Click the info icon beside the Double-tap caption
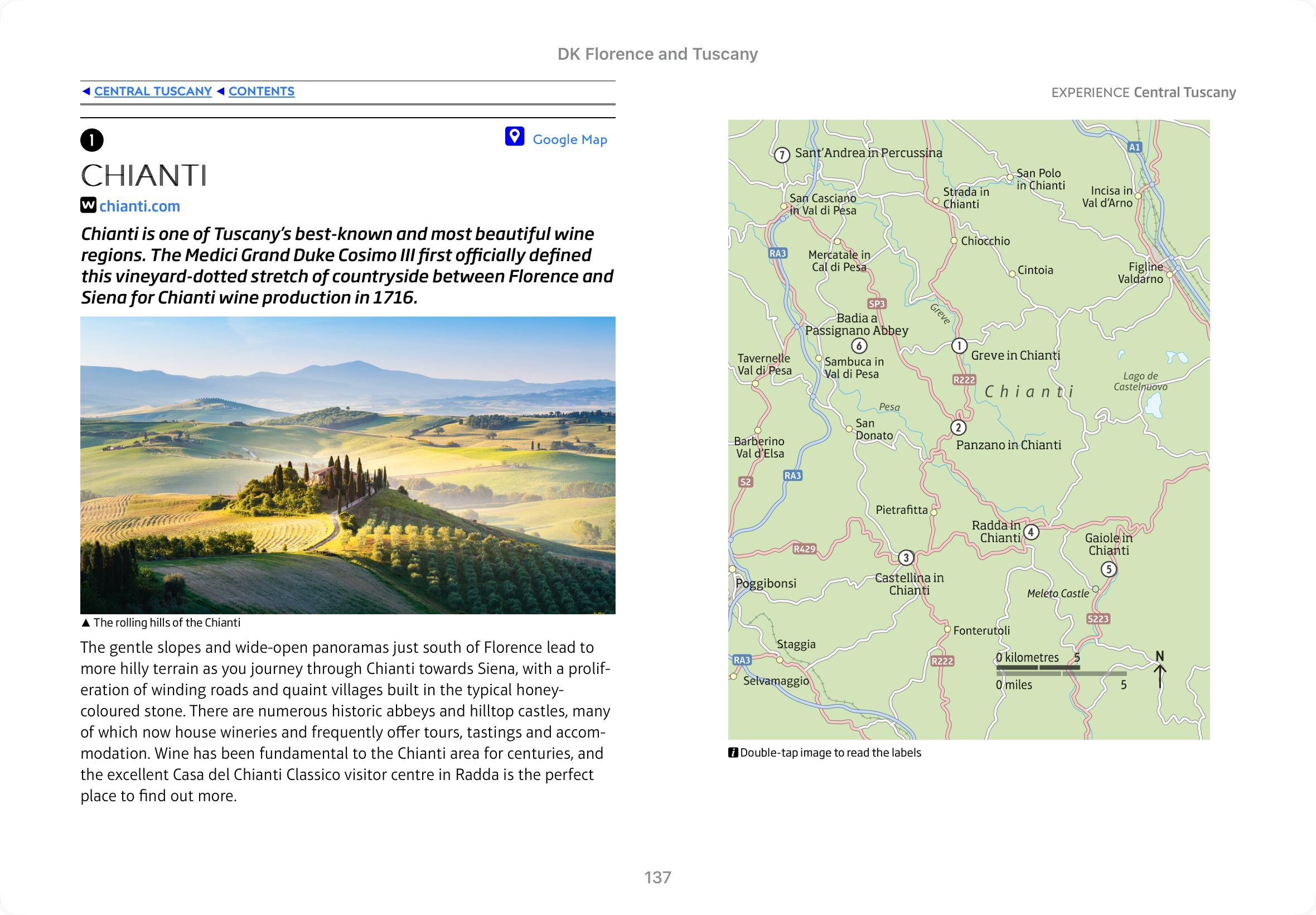Image resolution: width=1316 pixels, height=915 pixels. pos(733,753)
